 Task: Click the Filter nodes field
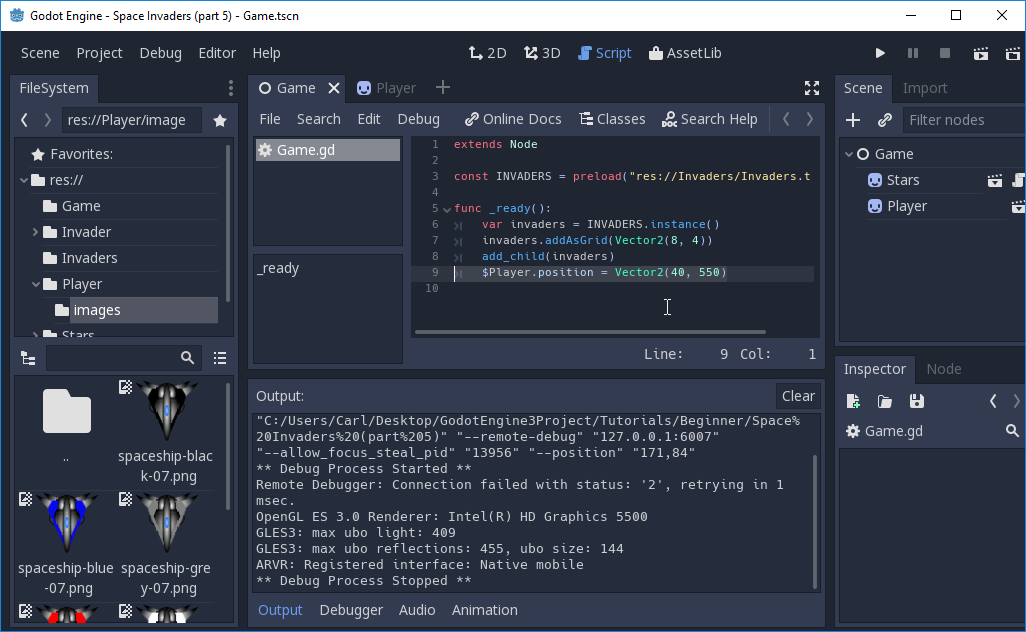tap(964, 120)
